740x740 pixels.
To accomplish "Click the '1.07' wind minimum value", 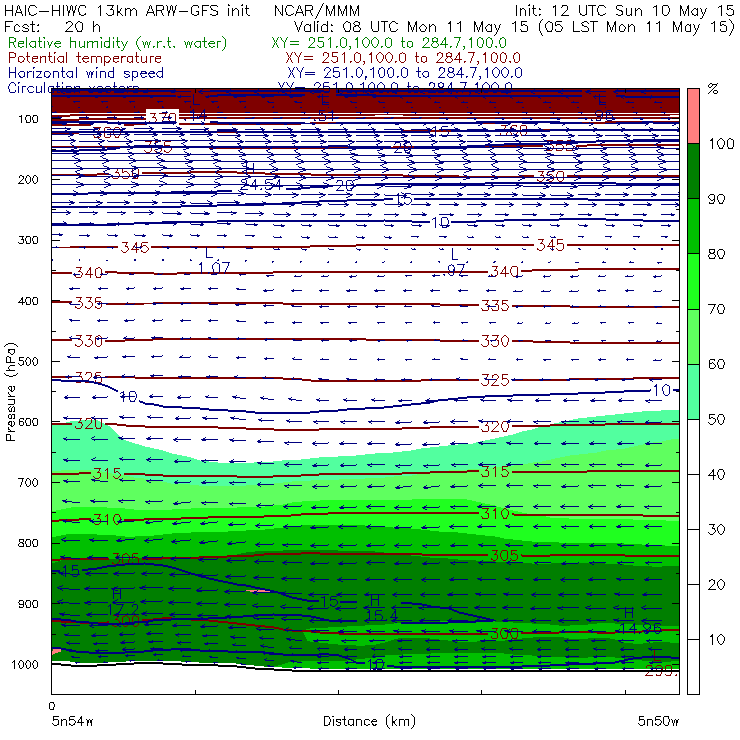I will 214,268.
